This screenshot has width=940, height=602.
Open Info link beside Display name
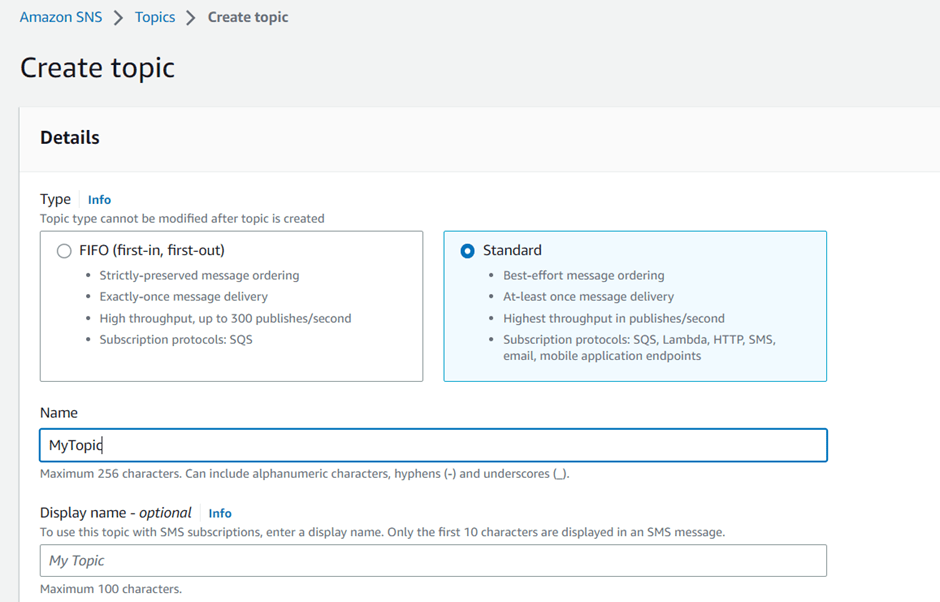220,513
